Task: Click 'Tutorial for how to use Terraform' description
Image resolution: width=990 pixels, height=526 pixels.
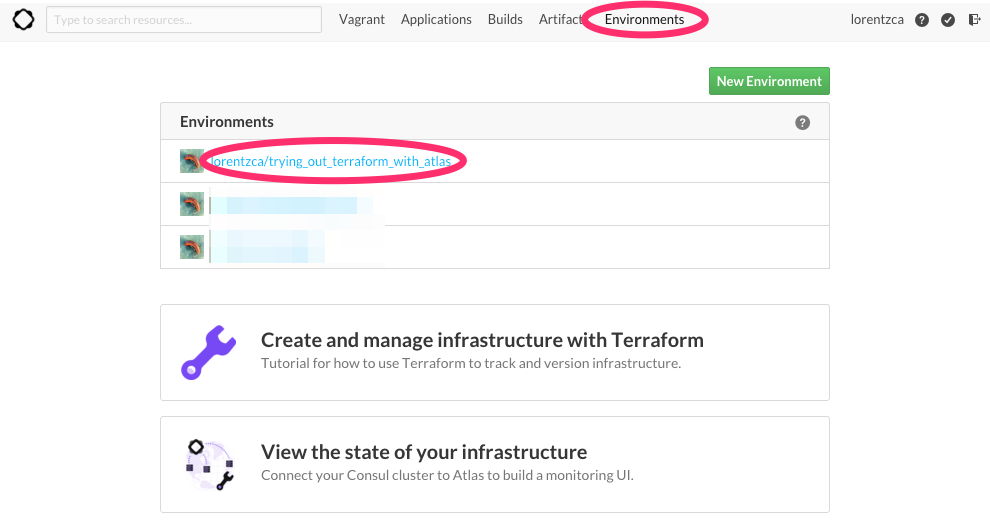Action: pos(471,363)
